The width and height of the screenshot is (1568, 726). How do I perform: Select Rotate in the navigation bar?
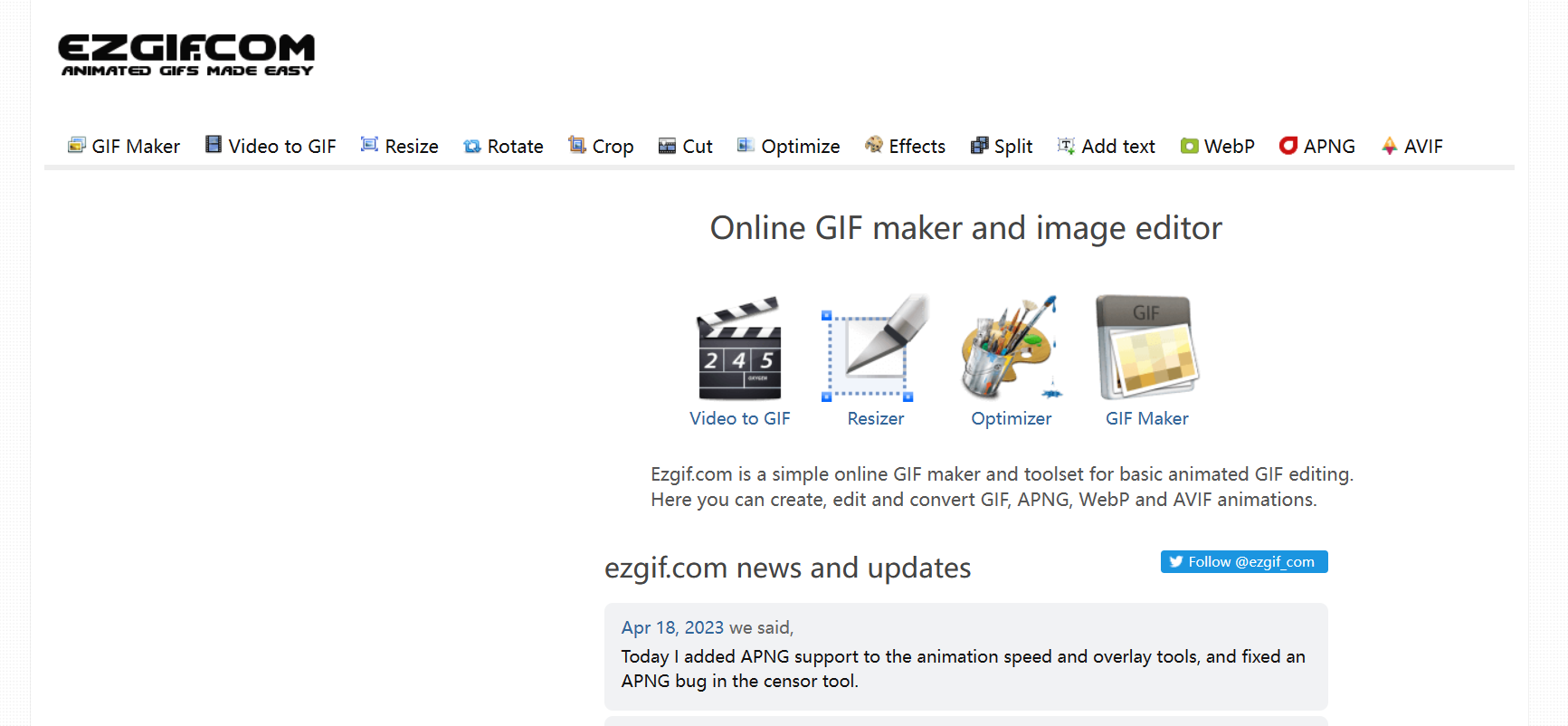click(x=503, y=147)
